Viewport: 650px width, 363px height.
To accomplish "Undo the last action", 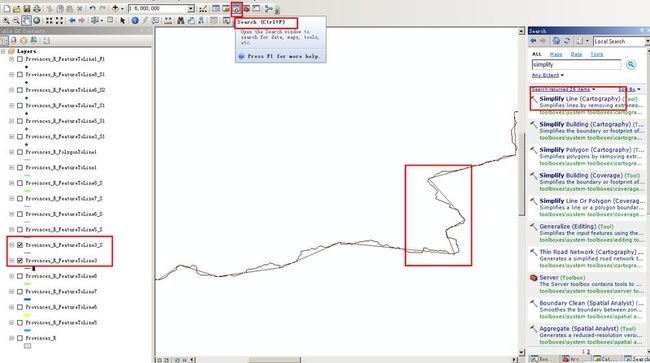I will (92, 8).
